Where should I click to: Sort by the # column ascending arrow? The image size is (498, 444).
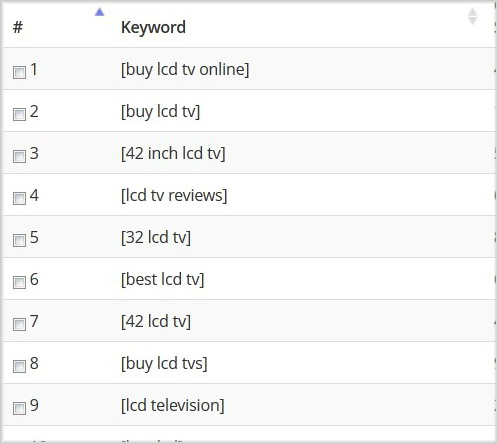click(x=99, y=12)
